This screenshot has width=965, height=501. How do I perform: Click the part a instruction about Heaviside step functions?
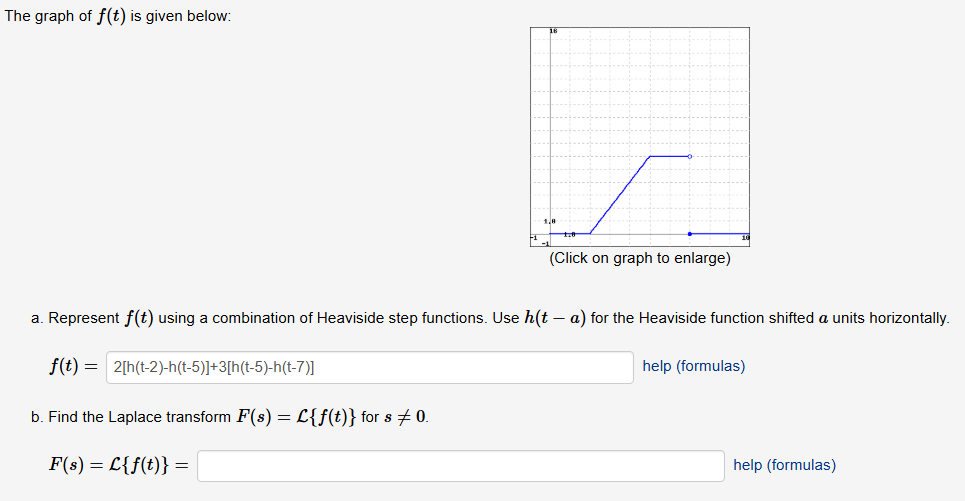(x=490, y=318)
